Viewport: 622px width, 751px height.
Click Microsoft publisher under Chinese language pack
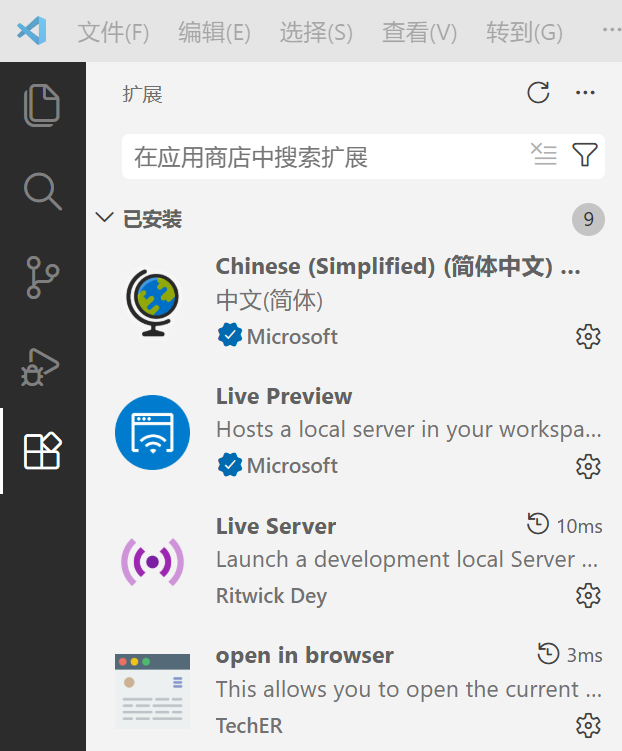coord(292,337)
